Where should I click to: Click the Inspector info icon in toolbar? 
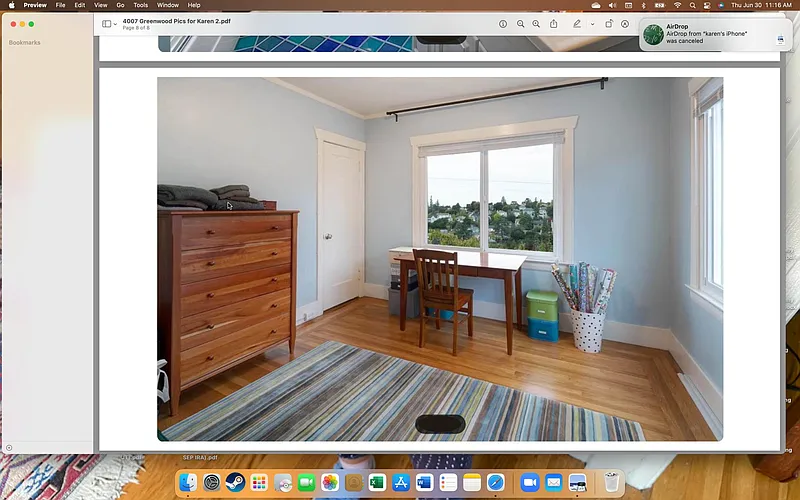point(503,24)
